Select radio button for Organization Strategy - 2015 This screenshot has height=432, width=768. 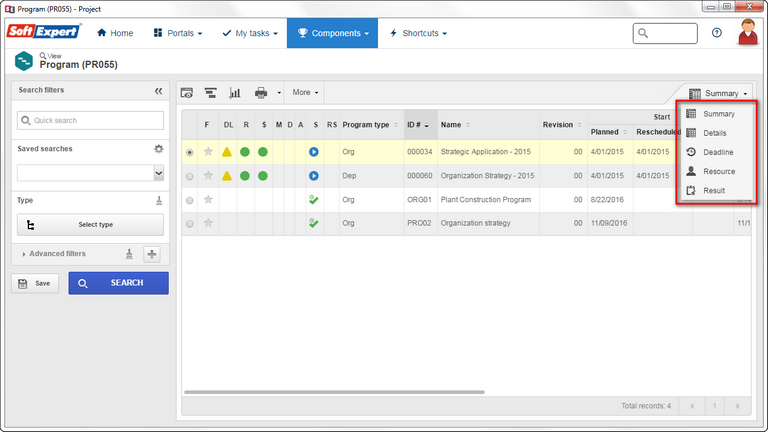pos(190,176)
